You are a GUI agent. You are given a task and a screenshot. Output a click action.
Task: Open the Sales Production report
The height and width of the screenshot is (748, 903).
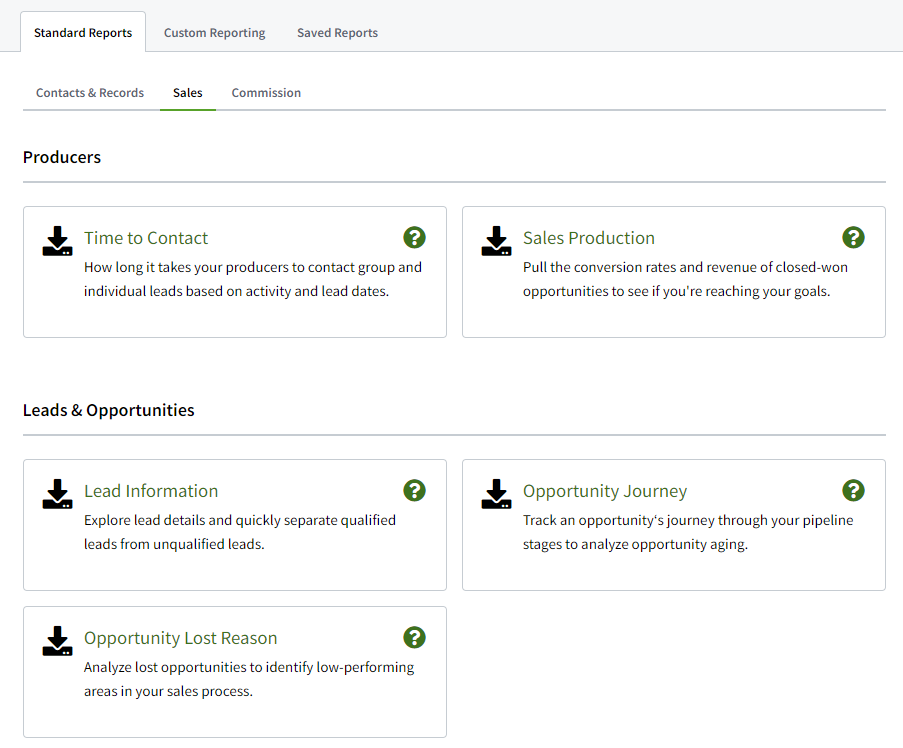click(x=588, y=238)
